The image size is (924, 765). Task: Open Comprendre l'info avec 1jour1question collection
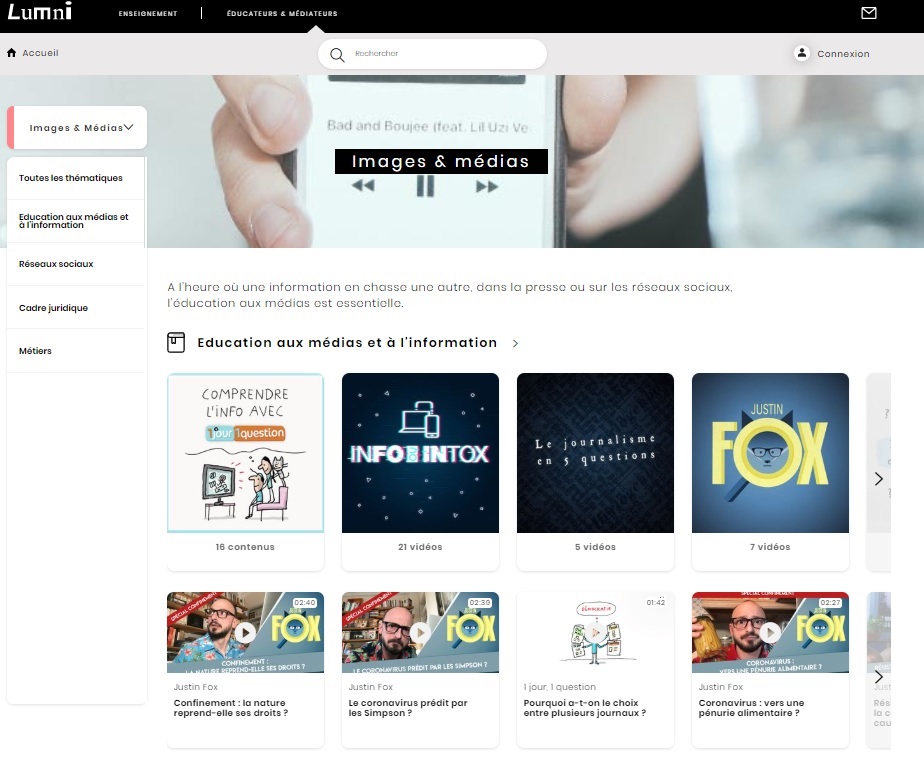[245, 453]
